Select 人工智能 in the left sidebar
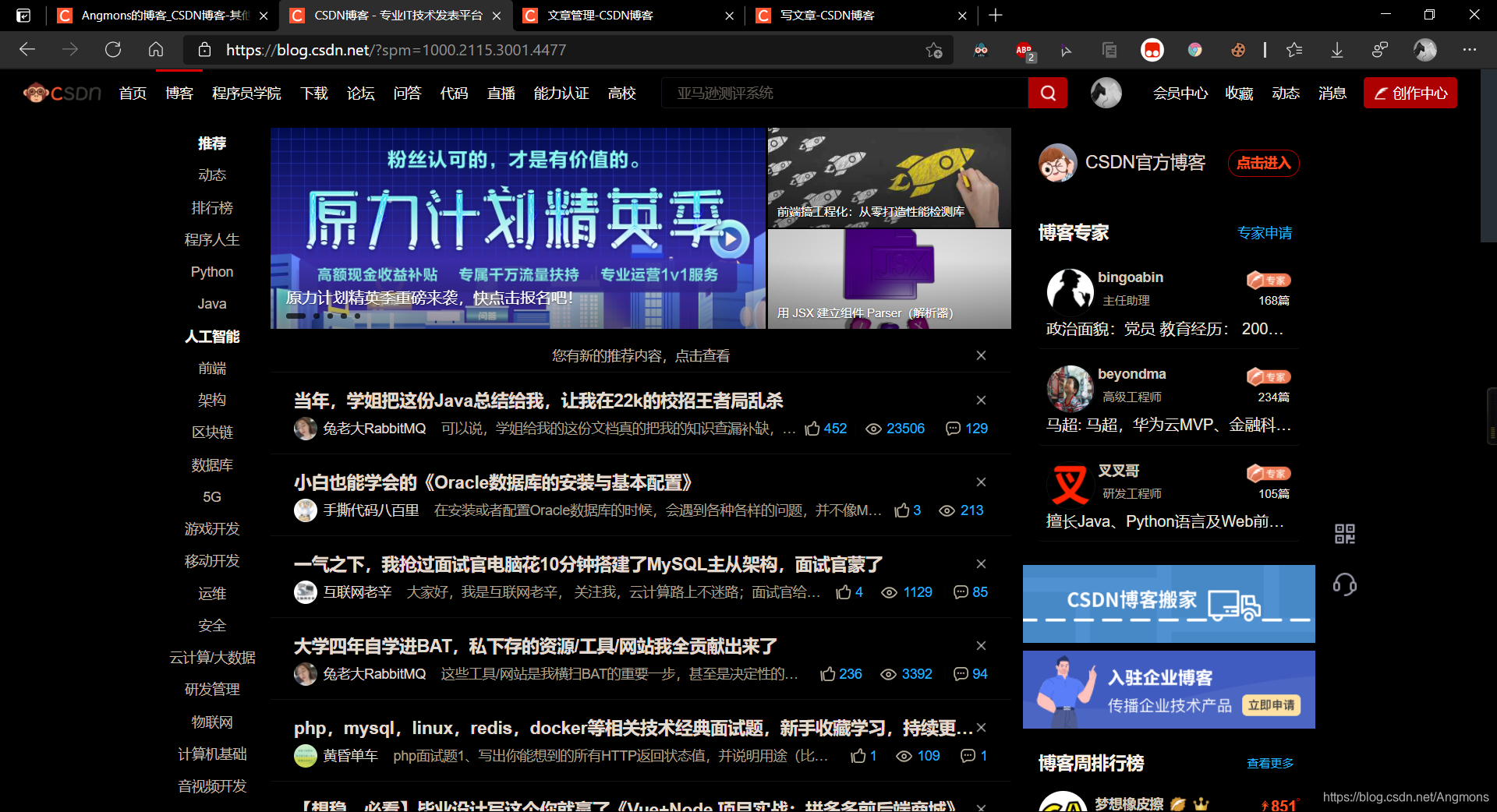1497x812 pixels. point(212,336)
